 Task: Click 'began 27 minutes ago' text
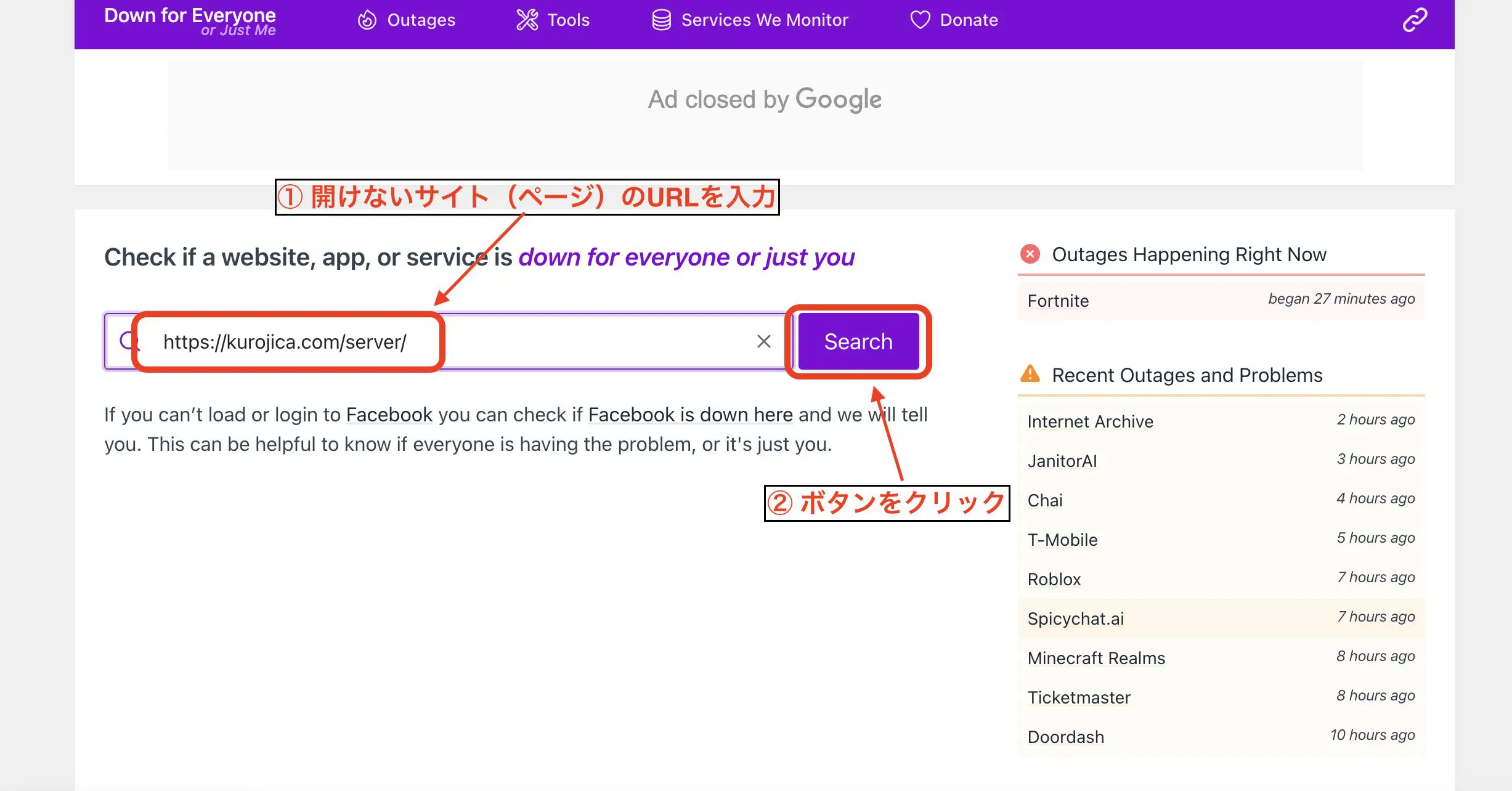click(x=1341, y=299)
